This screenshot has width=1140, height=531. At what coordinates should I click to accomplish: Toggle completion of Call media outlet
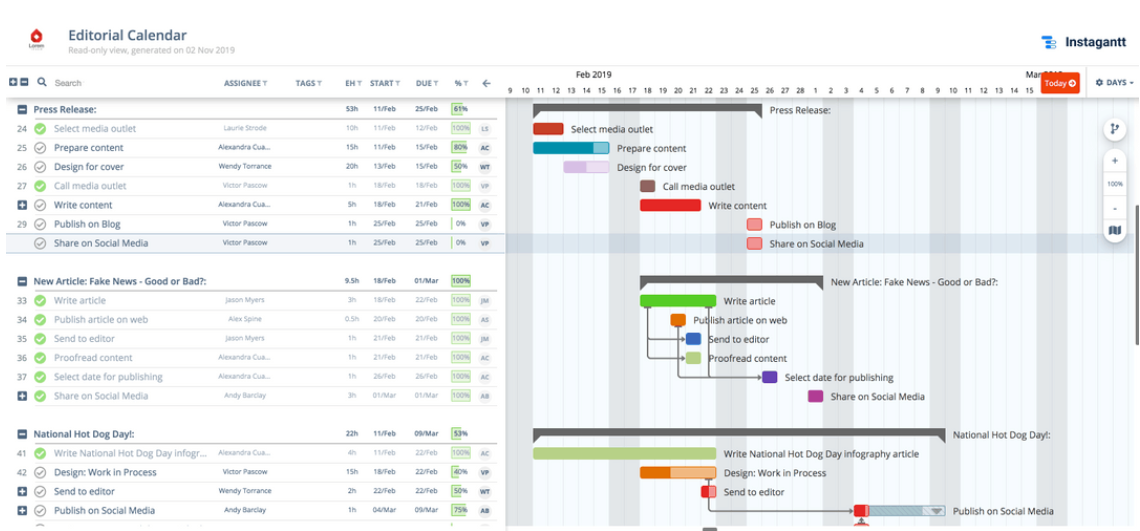pos(40,185)
